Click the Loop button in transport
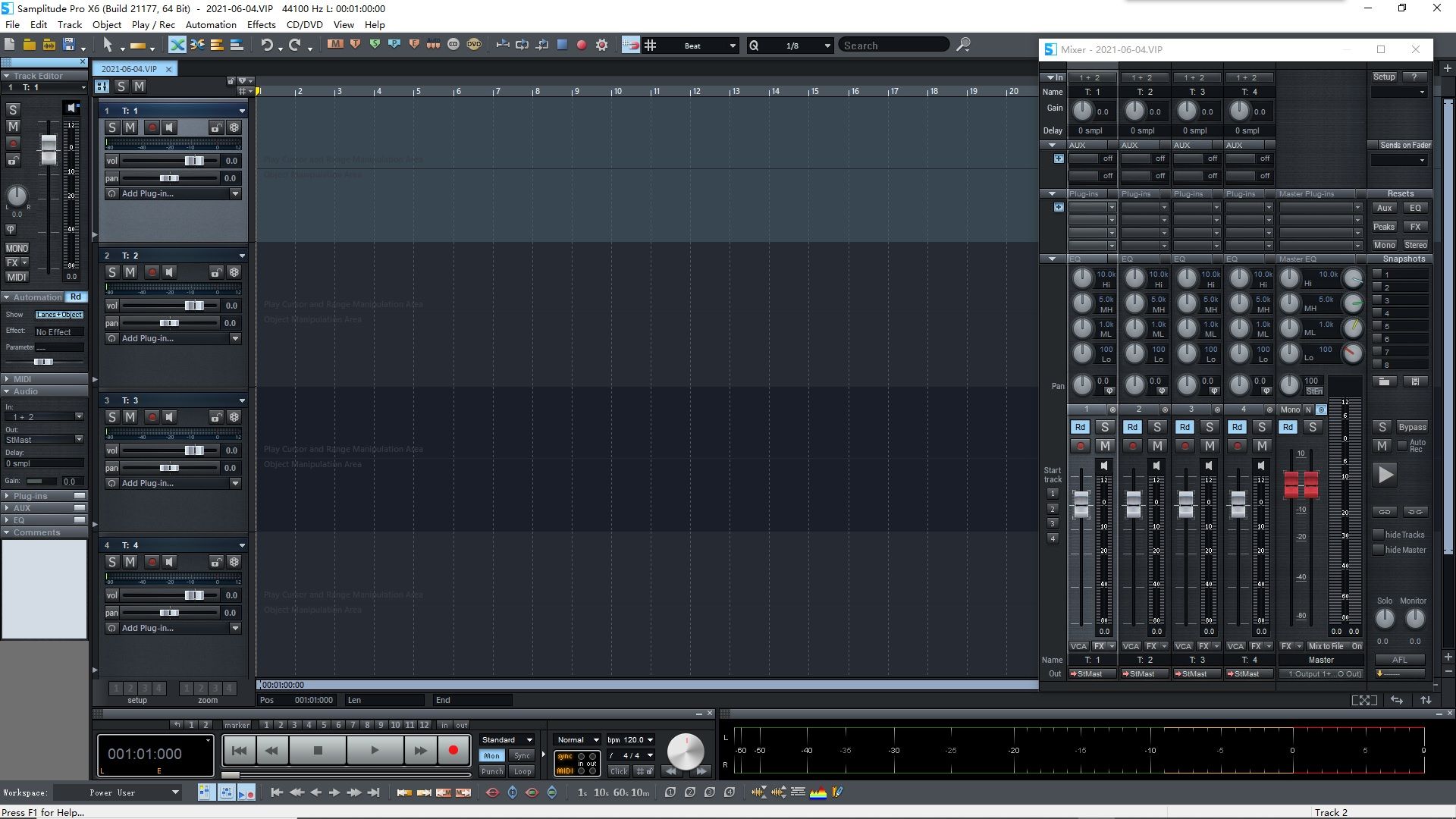 tap(522, 771)
